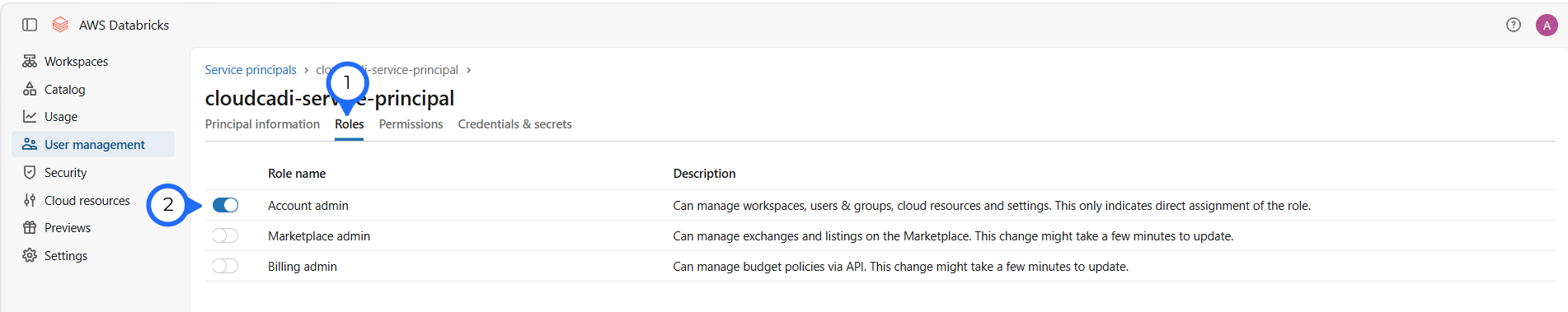The height and width of the screenshot is (312, 1568).
Task: Open the Permissions tab
Action: 411,124
